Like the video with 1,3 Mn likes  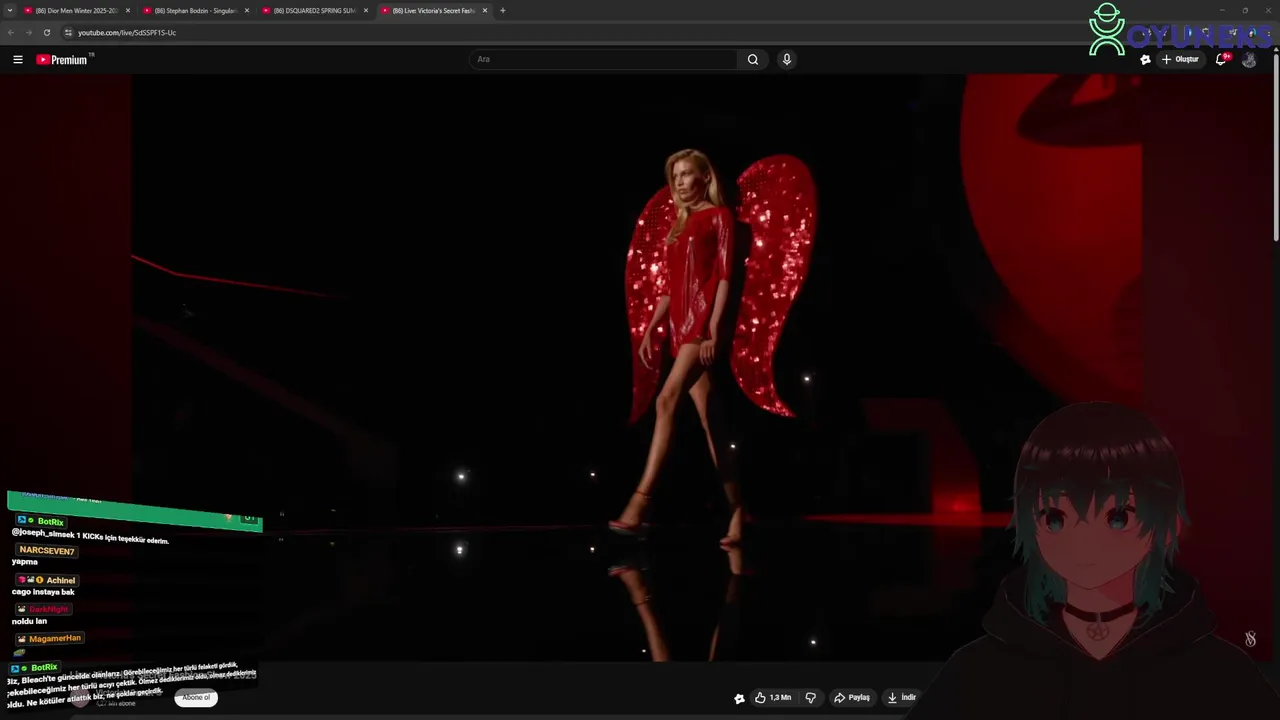(x=773, y=698)
